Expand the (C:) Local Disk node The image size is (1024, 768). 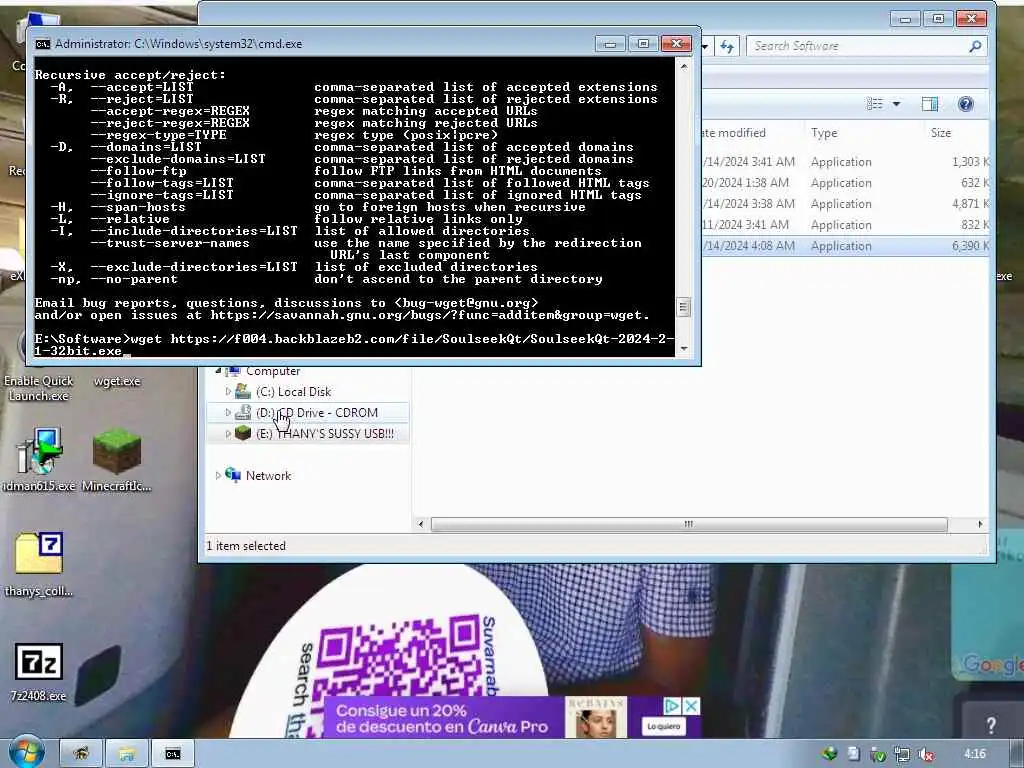point(228,392)
